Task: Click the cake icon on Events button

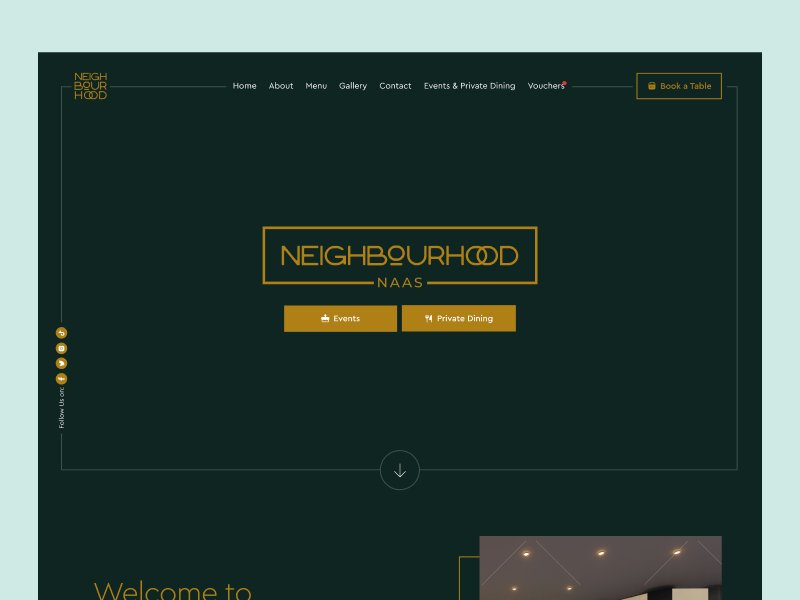Action: 325,318
